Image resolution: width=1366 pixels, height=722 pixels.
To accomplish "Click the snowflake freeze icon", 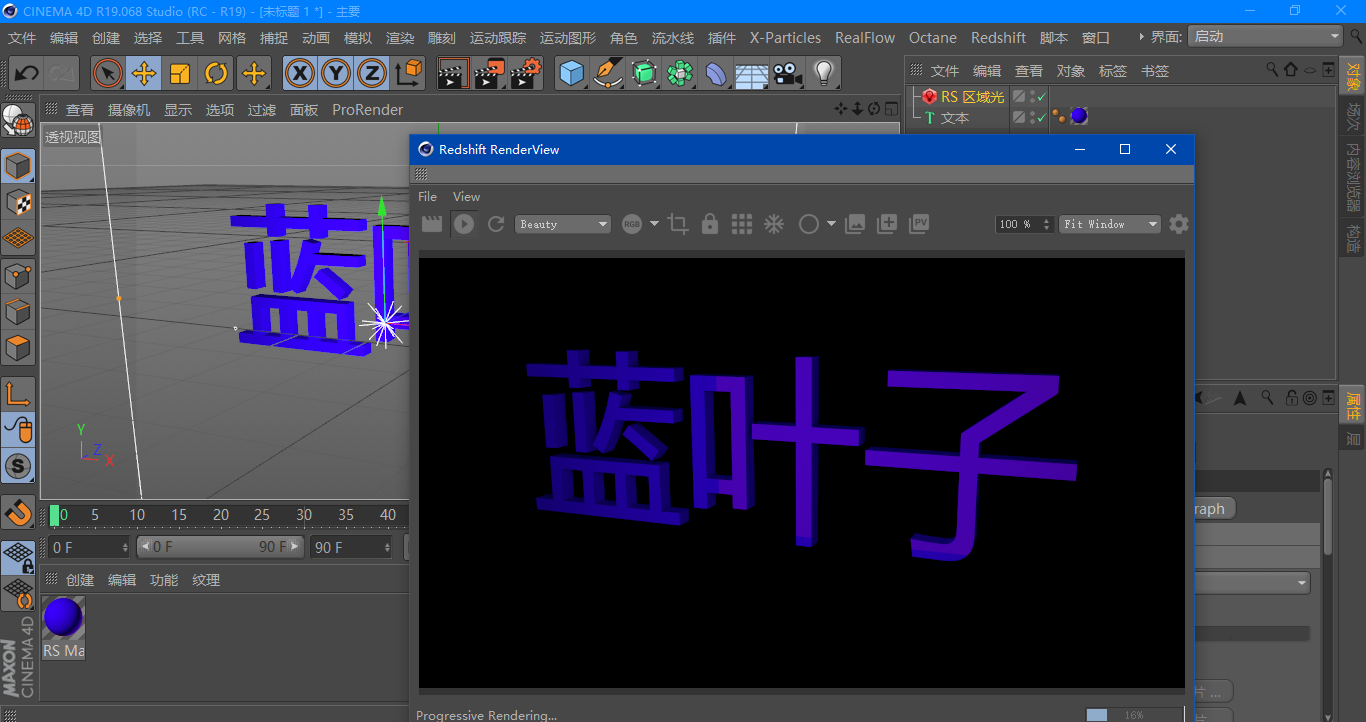I will (774, 224).
